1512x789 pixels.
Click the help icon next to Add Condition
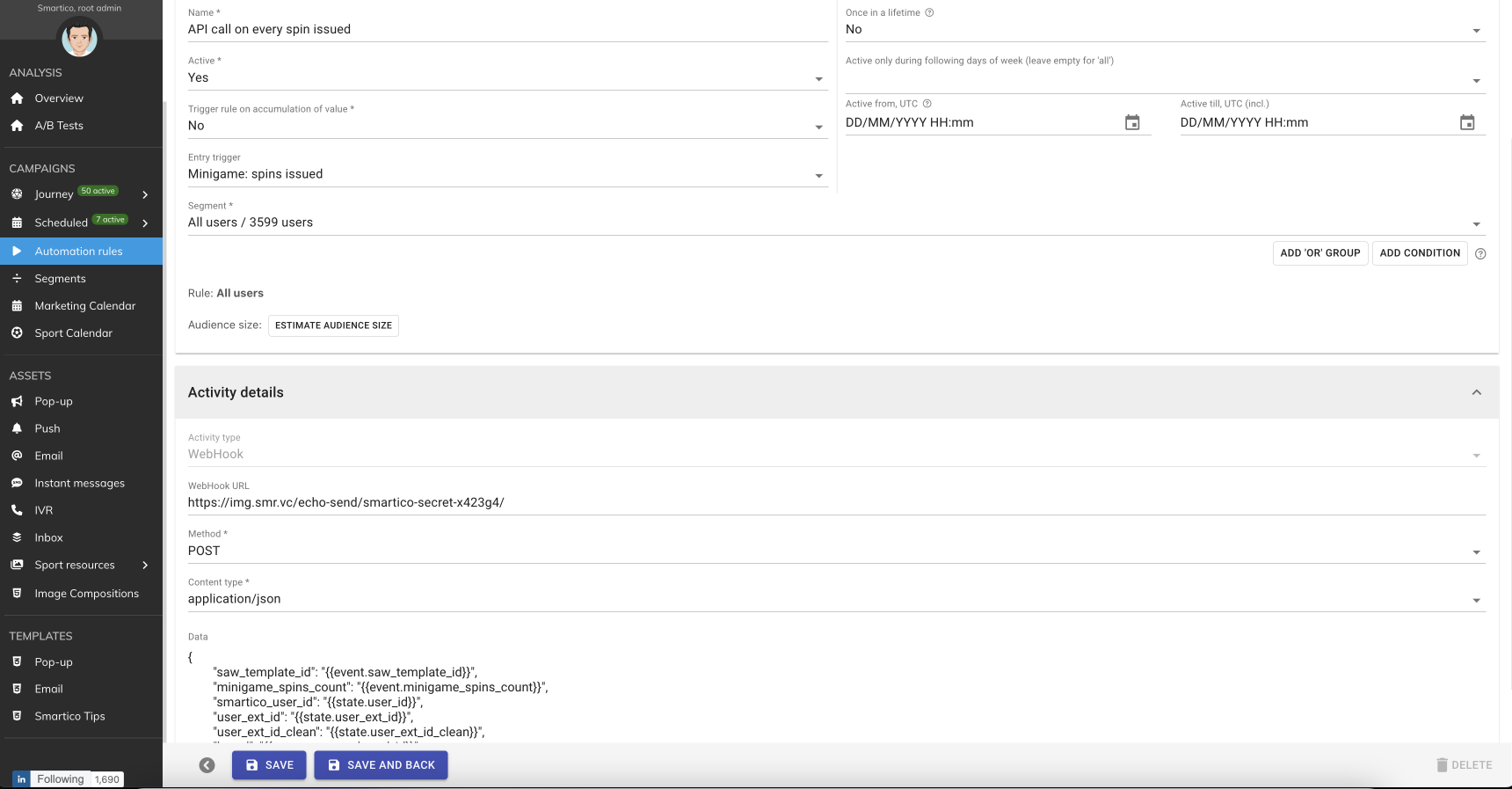(1480, 253)
